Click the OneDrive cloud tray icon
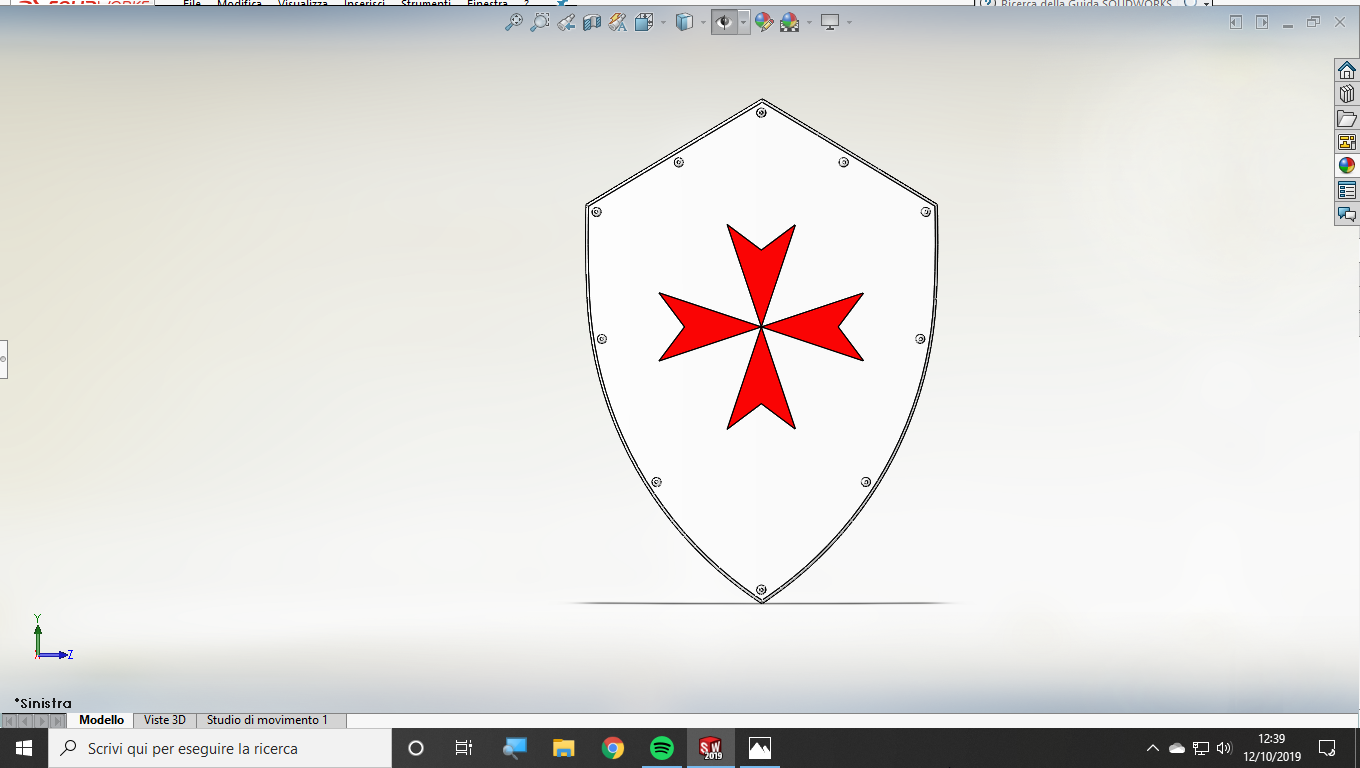 1177,748
